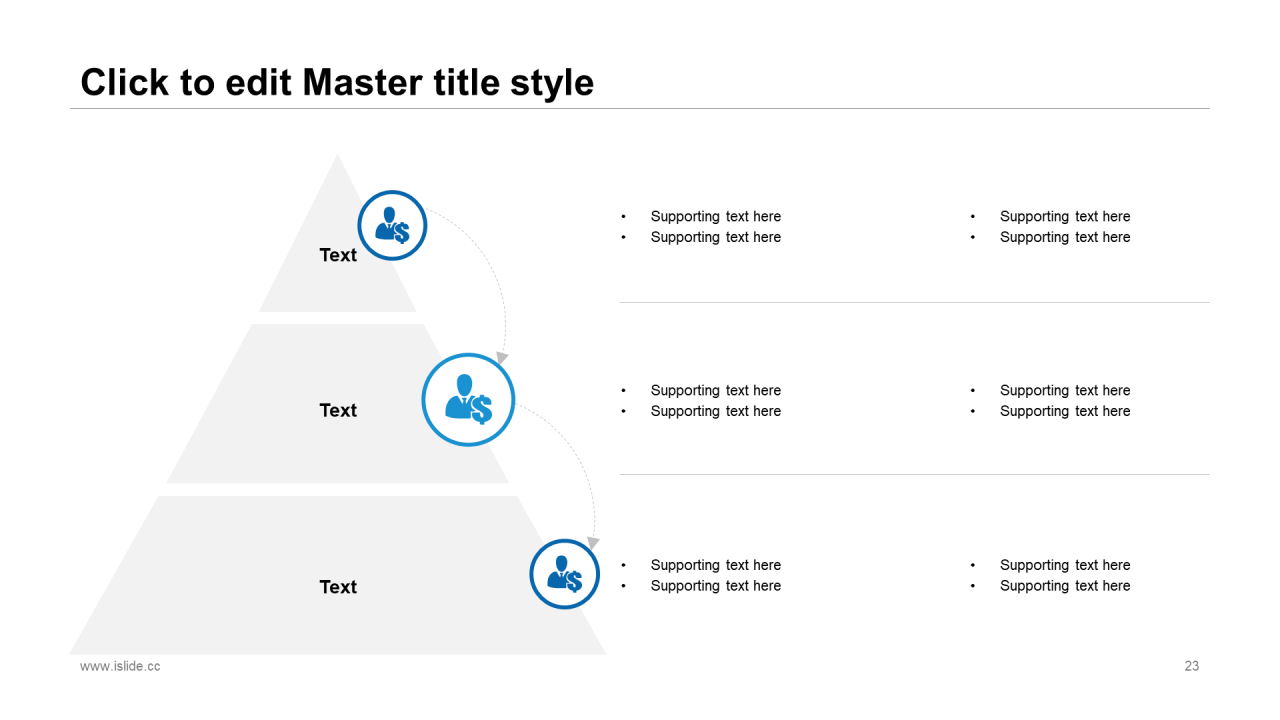Viewport: 1280px width, 720px height.
Task: Select the bottom pyramid tier Text label
Action: [338, 587]
